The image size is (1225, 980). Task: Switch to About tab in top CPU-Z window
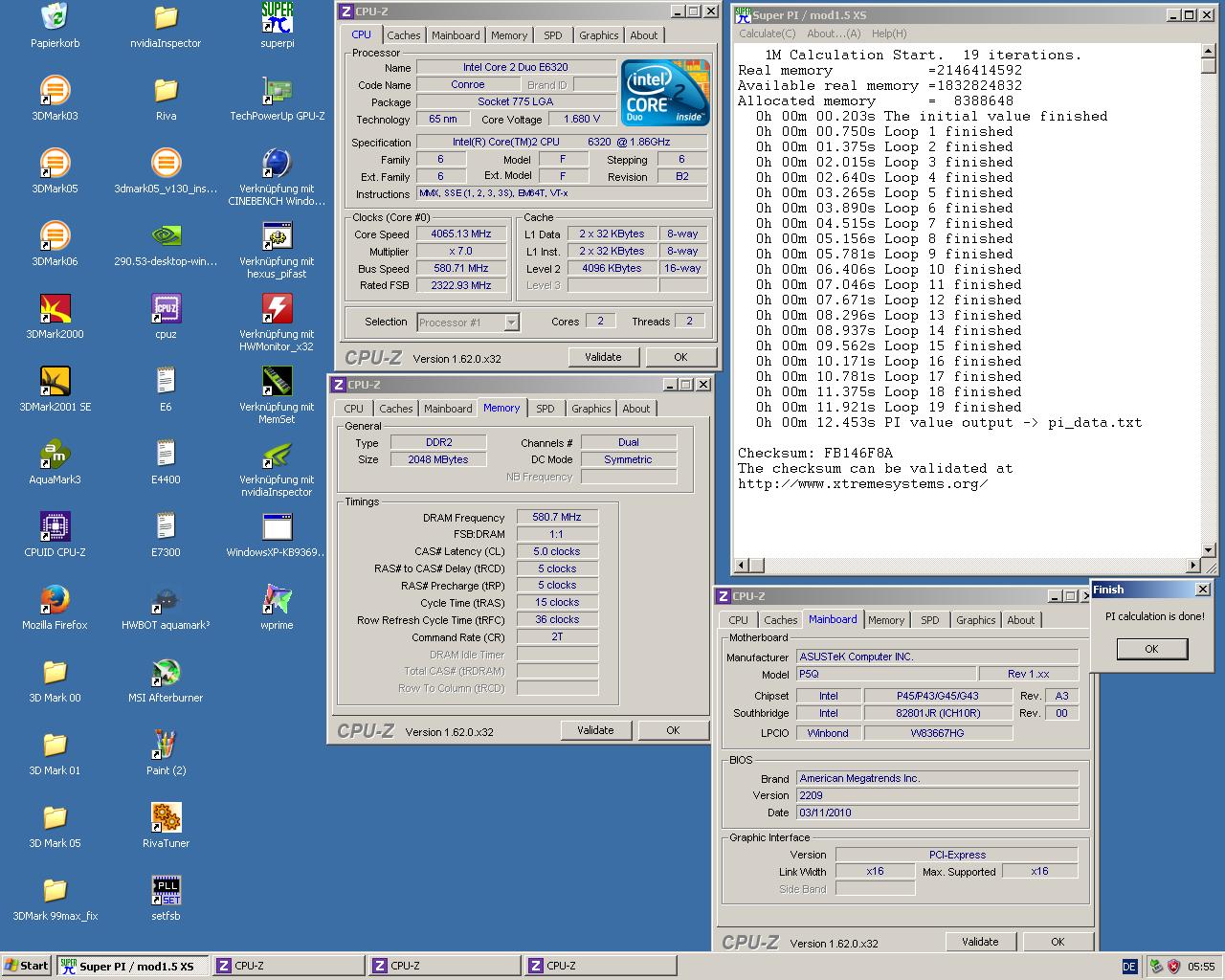(643, 35)
